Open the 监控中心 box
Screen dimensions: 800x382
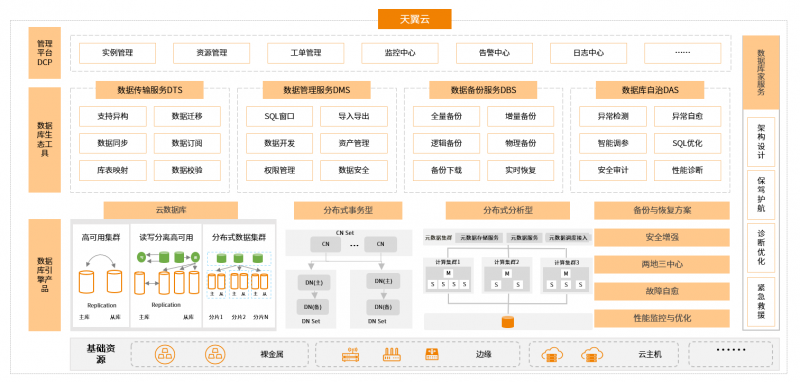pos(399,53)
